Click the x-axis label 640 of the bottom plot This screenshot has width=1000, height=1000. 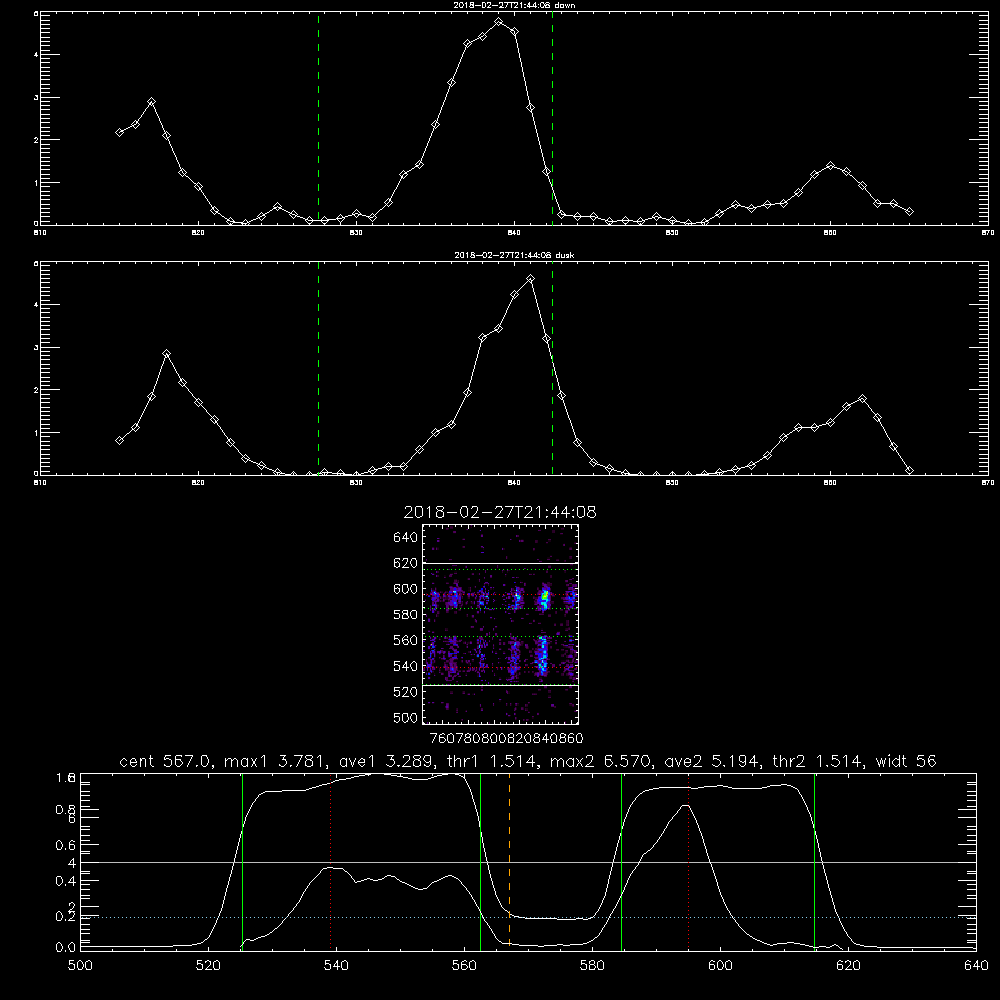(x=976, y=965)
